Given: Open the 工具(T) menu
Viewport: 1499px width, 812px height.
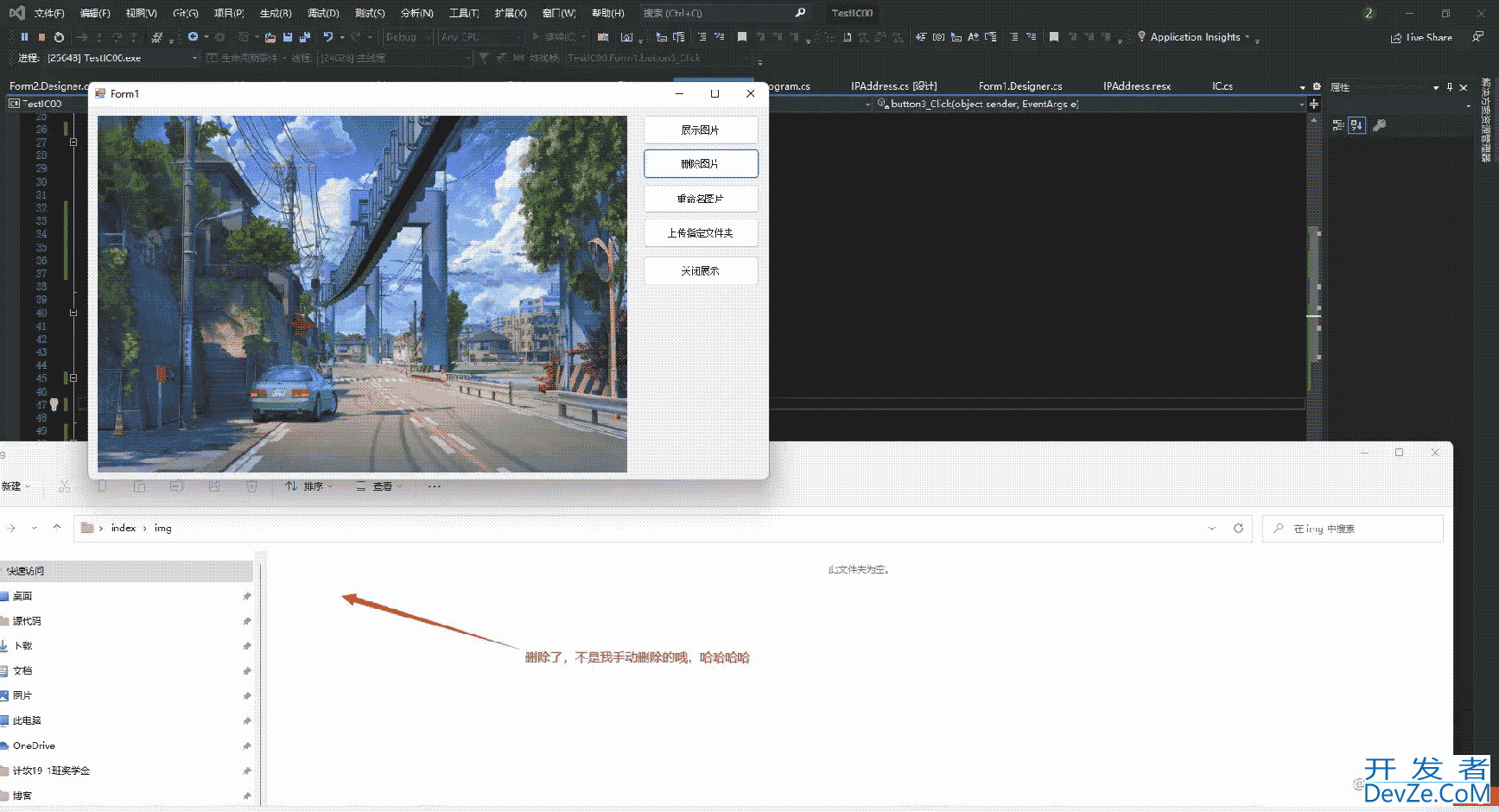Looking at the screenshot, I should tap(464, 13).
